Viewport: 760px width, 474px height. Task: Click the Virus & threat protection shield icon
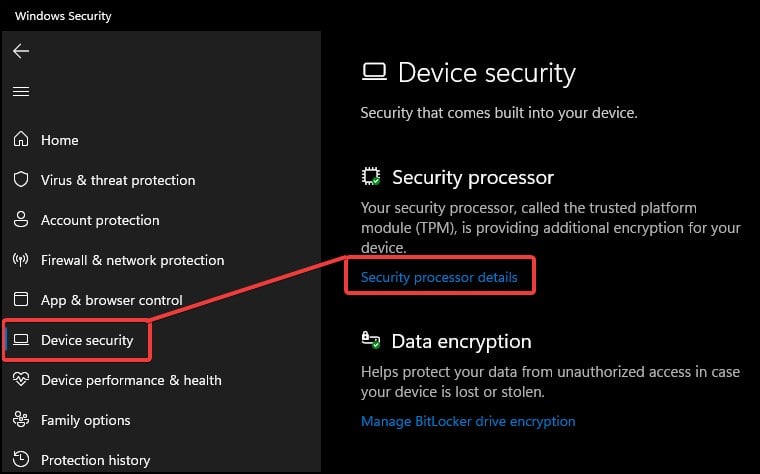point(21,180)
